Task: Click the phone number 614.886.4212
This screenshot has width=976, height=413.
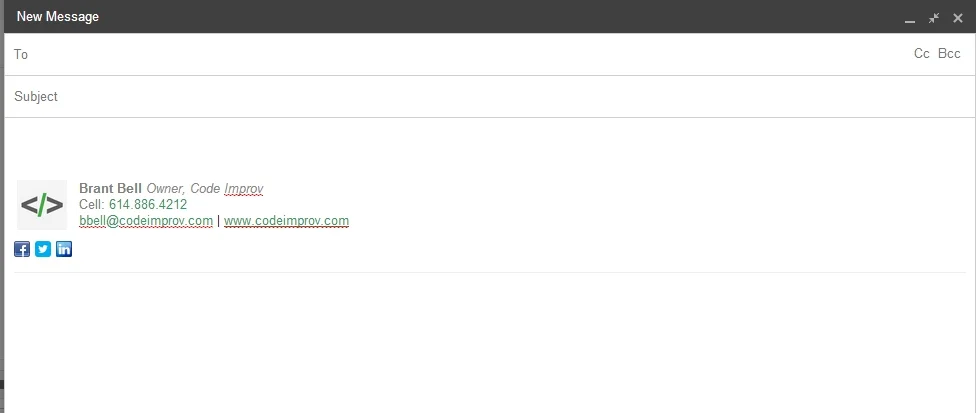Action: point(148,205)
